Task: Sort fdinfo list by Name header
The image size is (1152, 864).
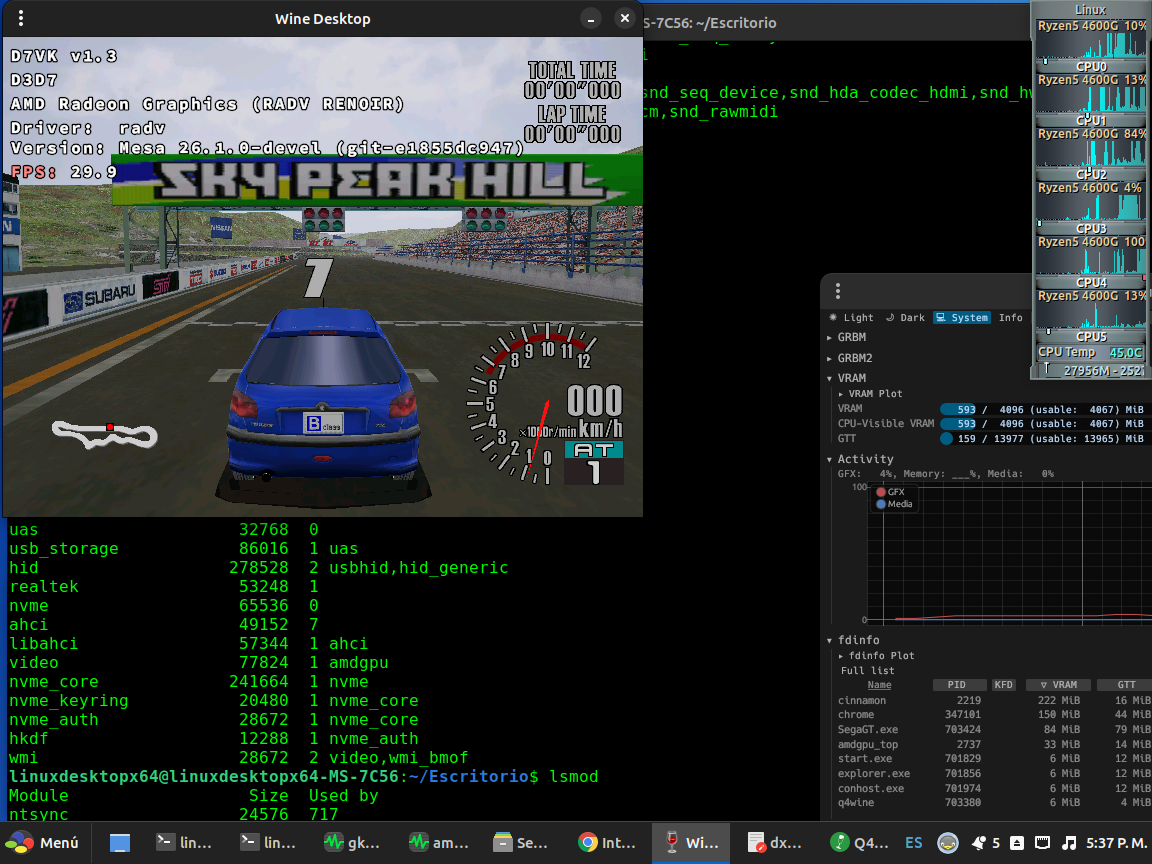Action: (x=879, y=685)
